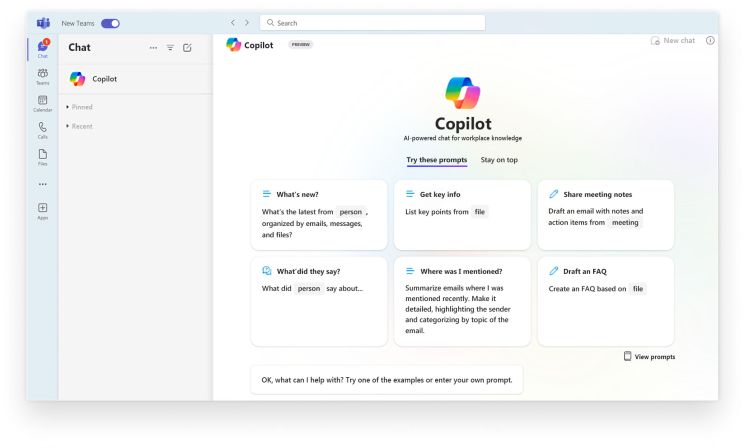Screen dimensions: 750x447
Task: Go forward with the right arrow
Action: [x=247, y=22]
